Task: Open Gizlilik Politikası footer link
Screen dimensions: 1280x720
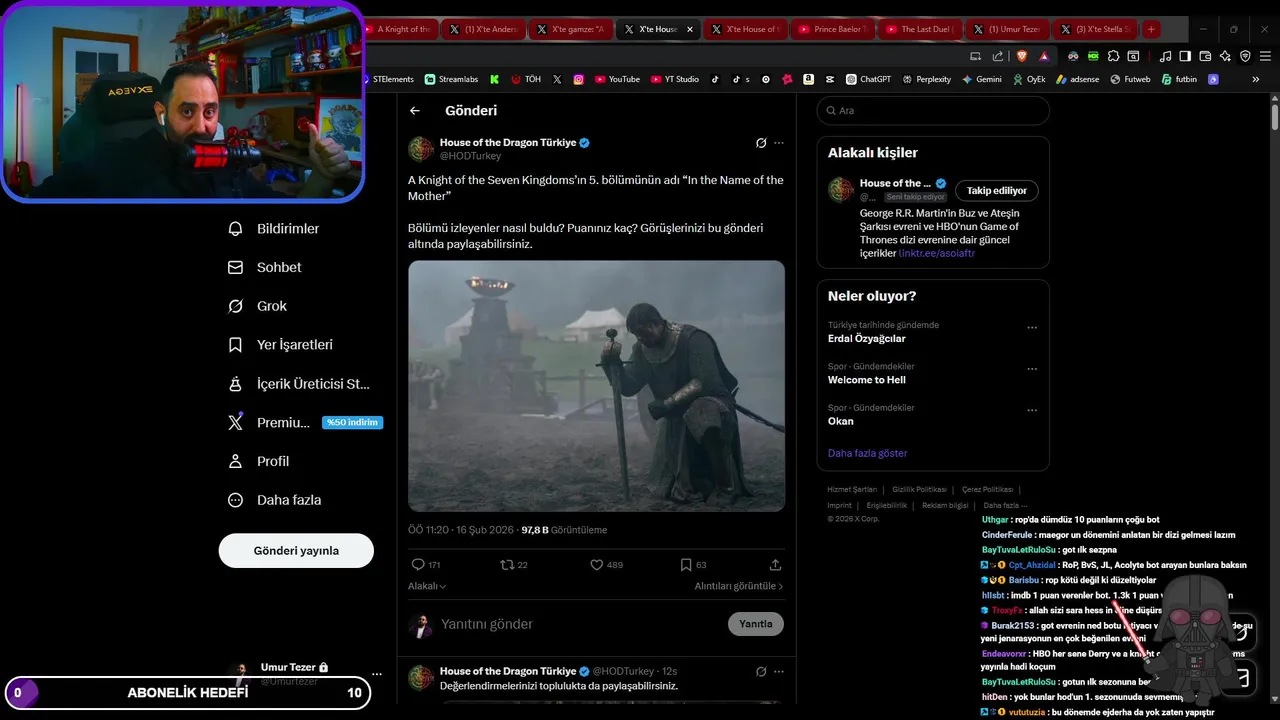Action: (x=919, y=489)
